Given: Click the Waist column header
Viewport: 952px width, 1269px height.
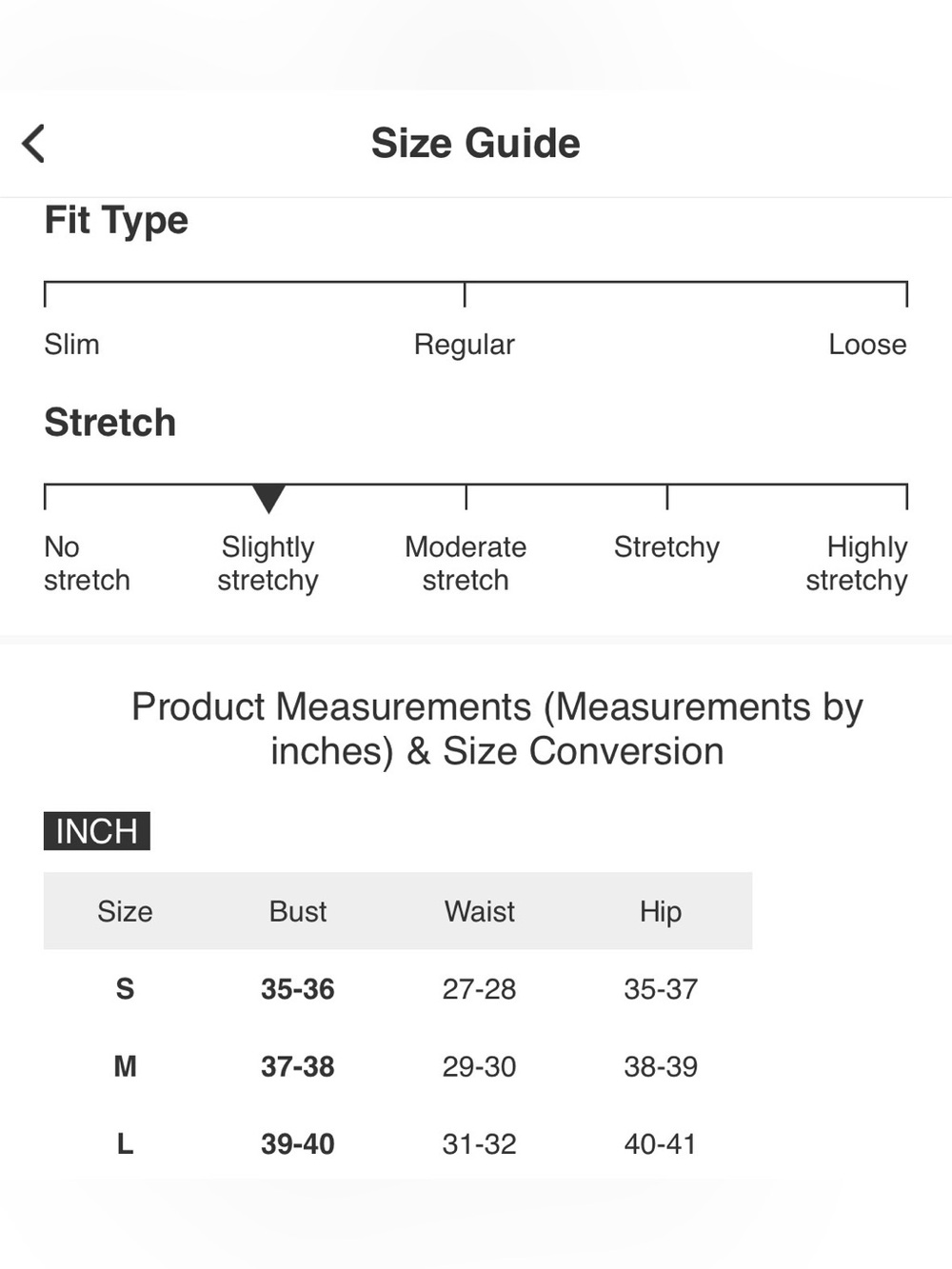Looking at the screenshot, I should click(480, 911).
